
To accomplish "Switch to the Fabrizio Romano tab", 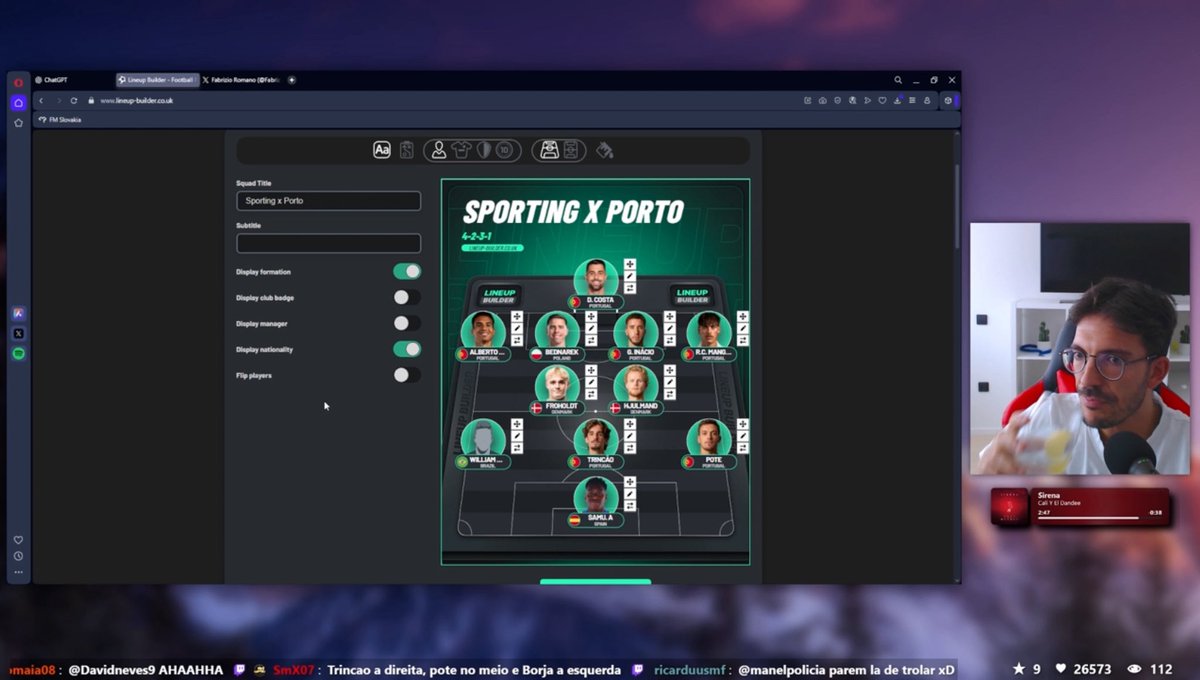I will tap(240, 80).
